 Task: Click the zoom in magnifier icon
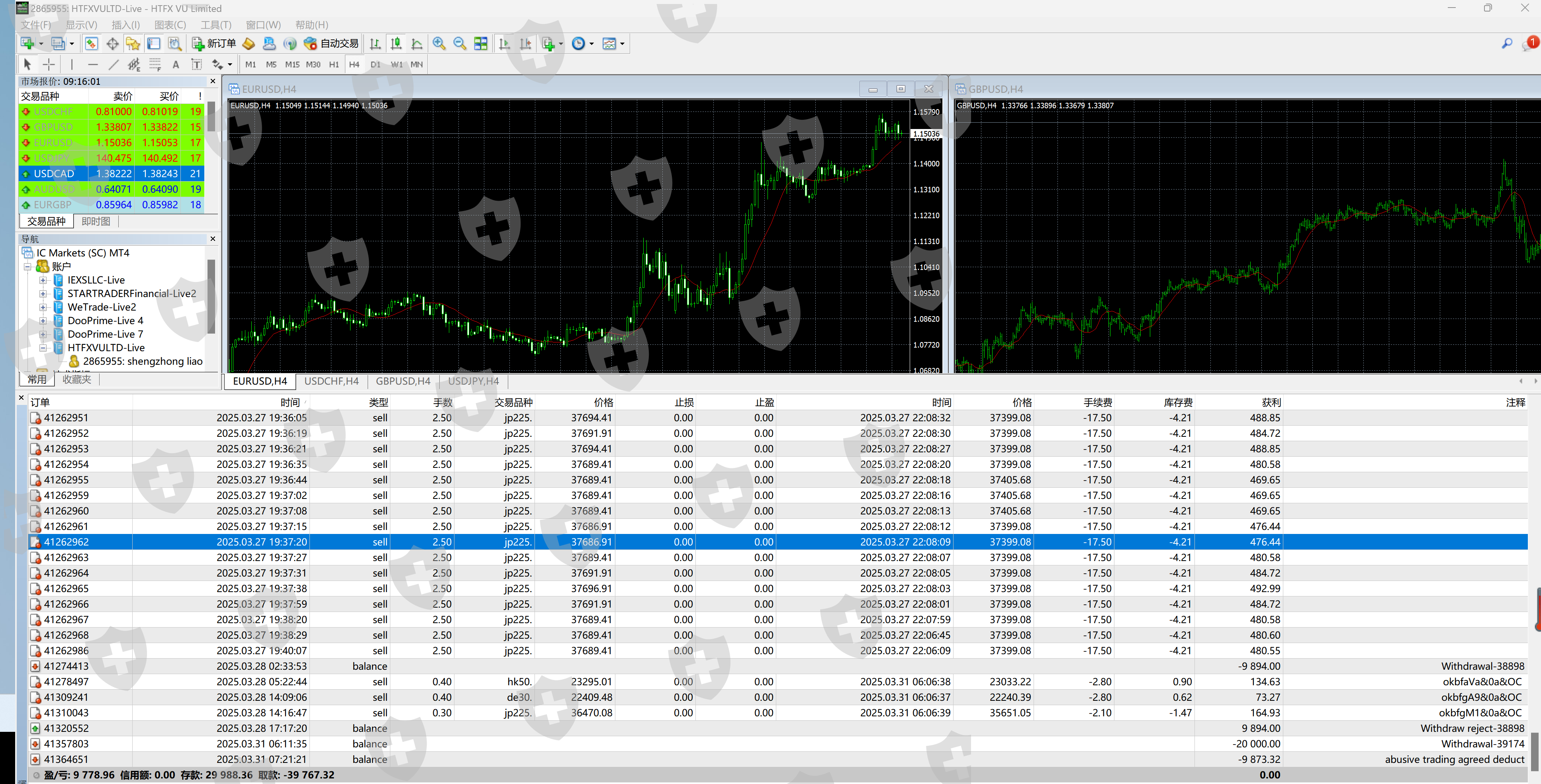(439, 44)
